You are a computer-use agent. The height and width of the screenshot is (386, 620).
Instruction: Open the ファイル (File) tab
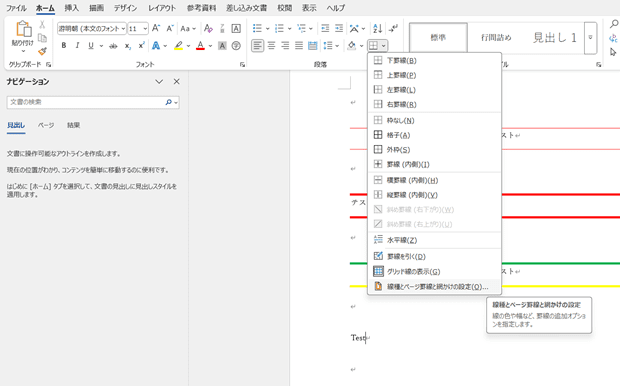coord(16,8)
